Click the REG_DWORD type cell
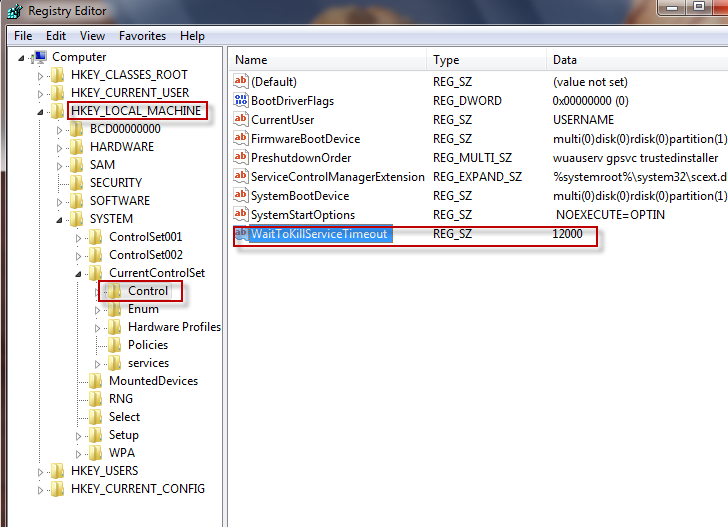This screenshot has height=527, width=728. click(x=467, y=101)
